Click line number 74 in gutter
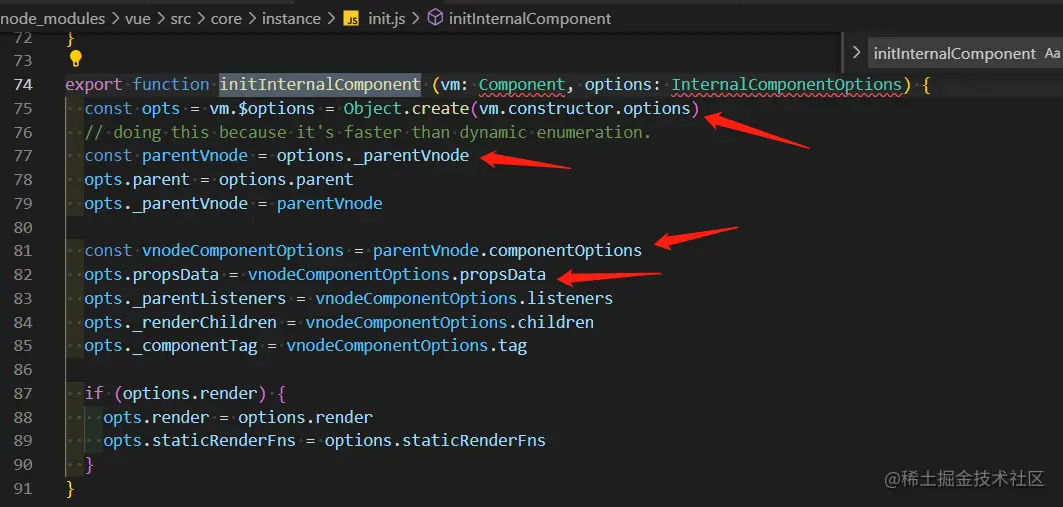 22,85
